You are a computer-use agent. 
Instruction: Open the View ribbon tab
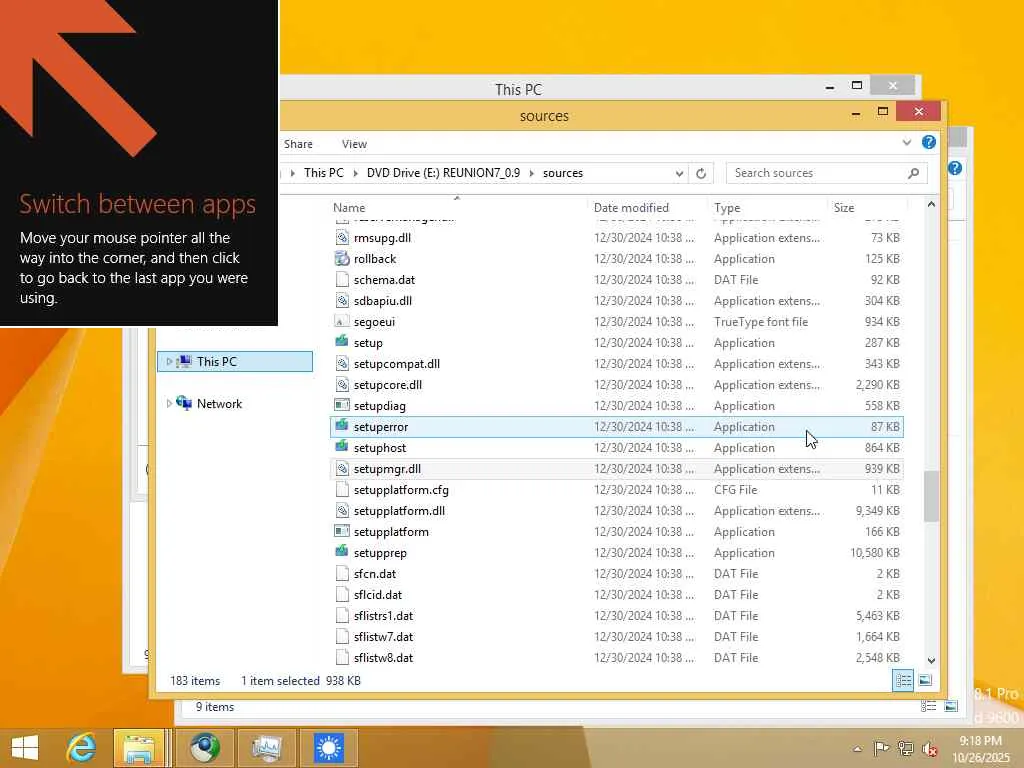354,144
